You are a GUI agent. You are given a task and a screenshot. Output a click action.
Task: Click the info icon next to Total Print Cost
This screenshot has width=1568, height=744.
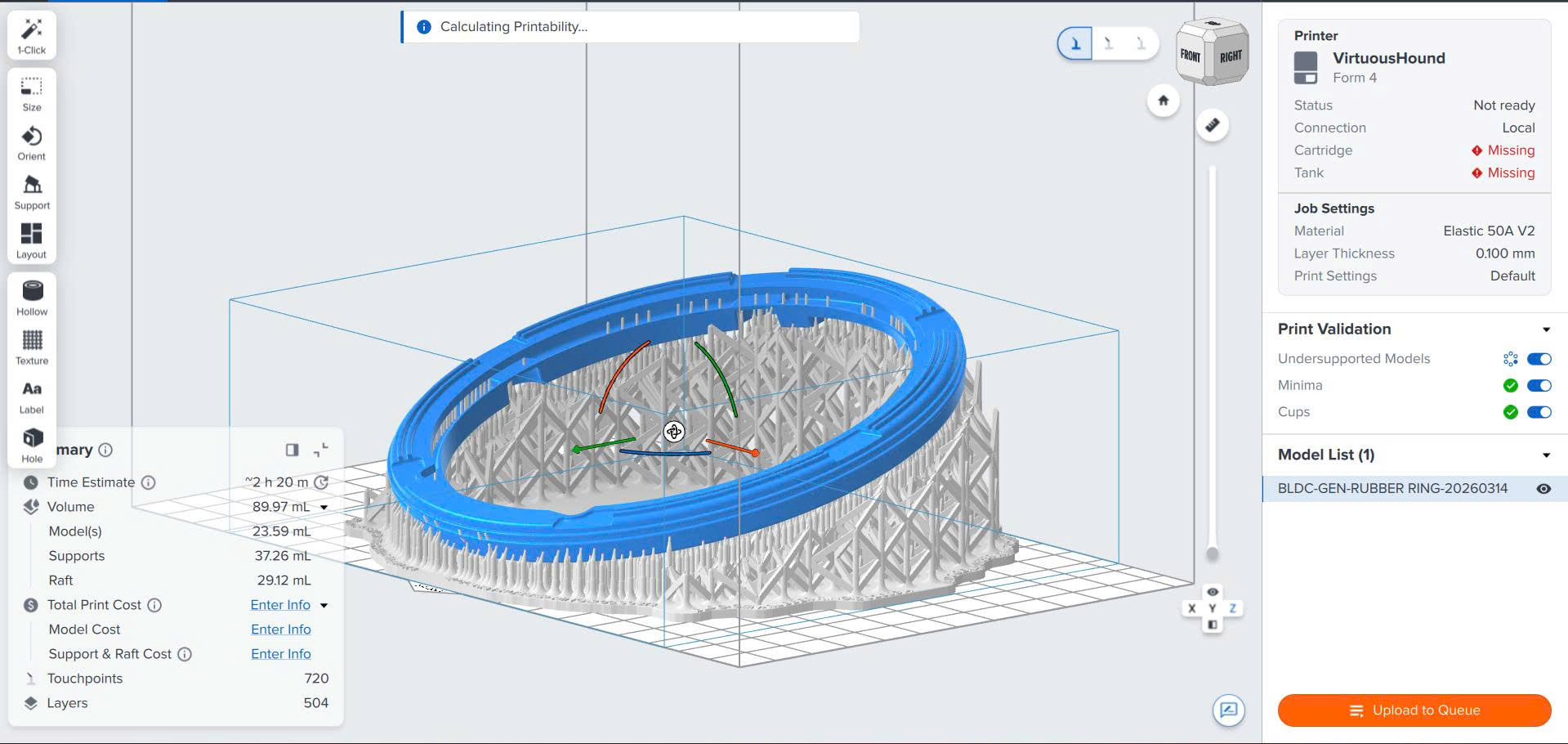pos(154,605)
